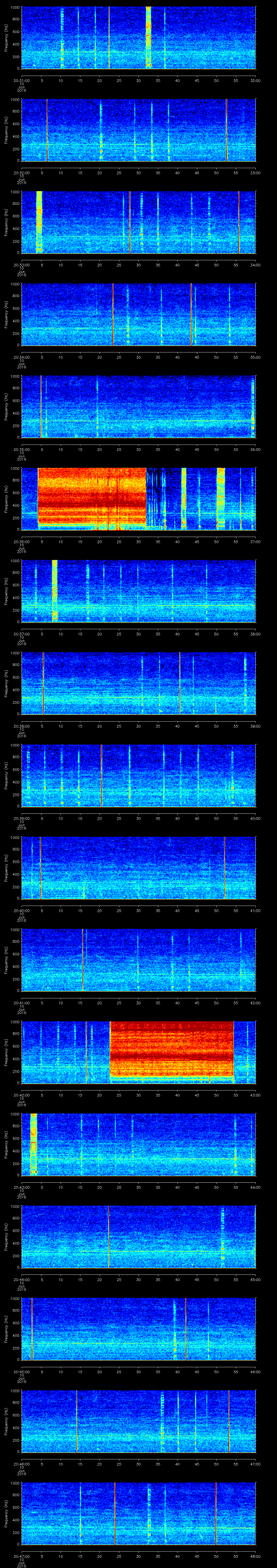This screenshot has height=1568, width=277.
Task: Select the spectrogram panel starting at 20:39:00
Action: click(138, 775)
